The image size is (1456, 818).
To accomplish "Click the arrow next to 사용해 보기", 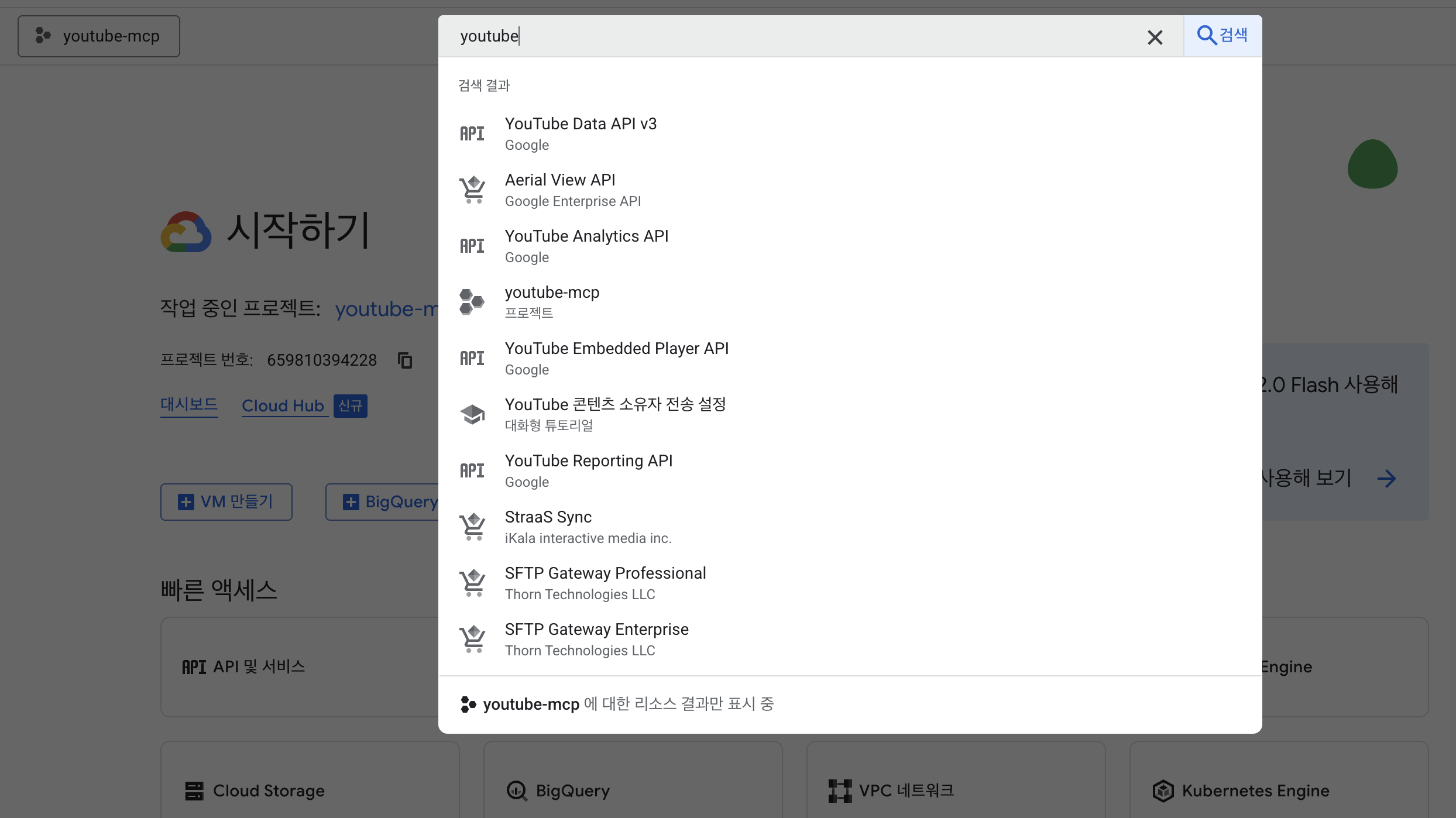I will pos(1386,479).
